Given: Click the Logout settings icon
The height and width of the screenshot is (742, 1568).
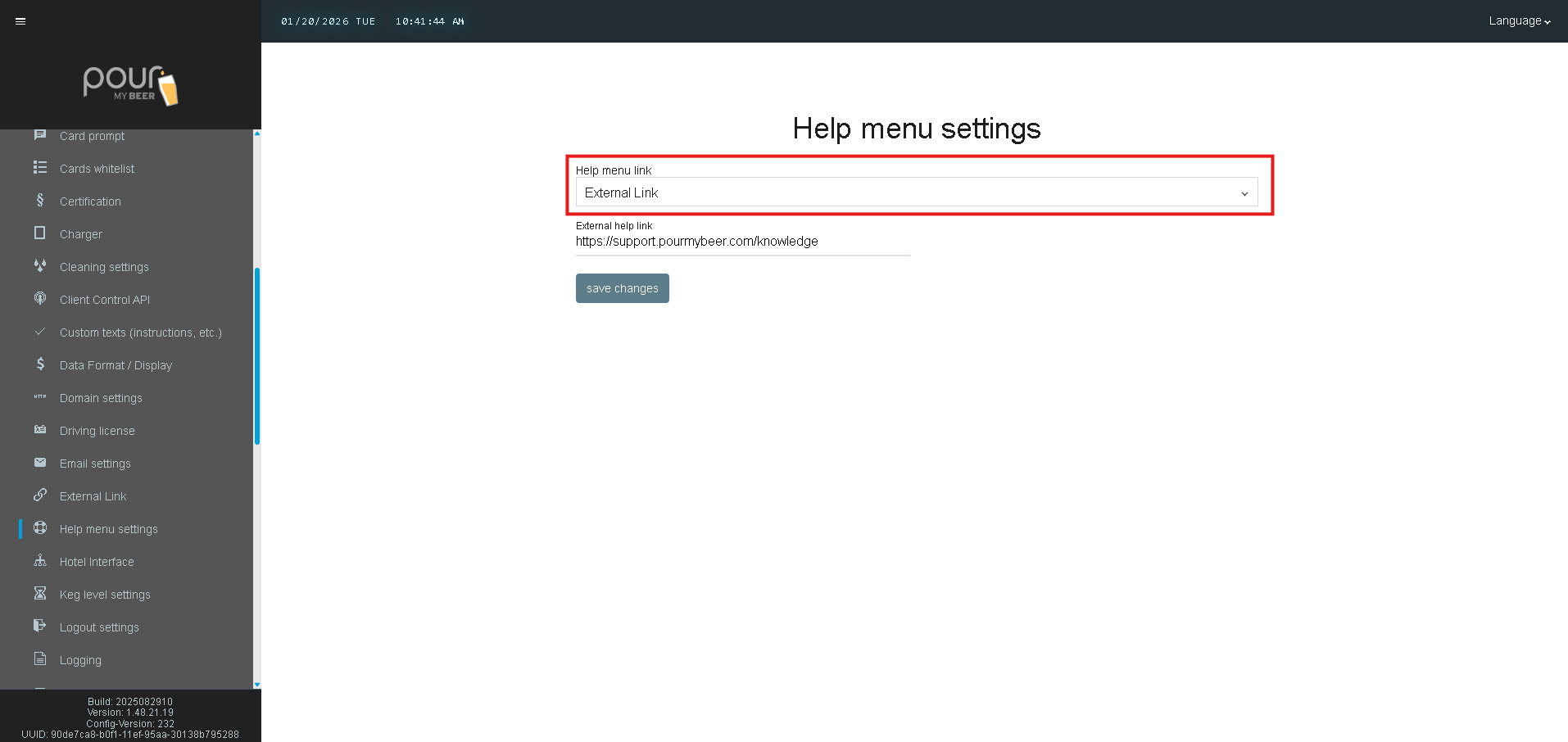Looking at the screenshot, I should 39,627.
